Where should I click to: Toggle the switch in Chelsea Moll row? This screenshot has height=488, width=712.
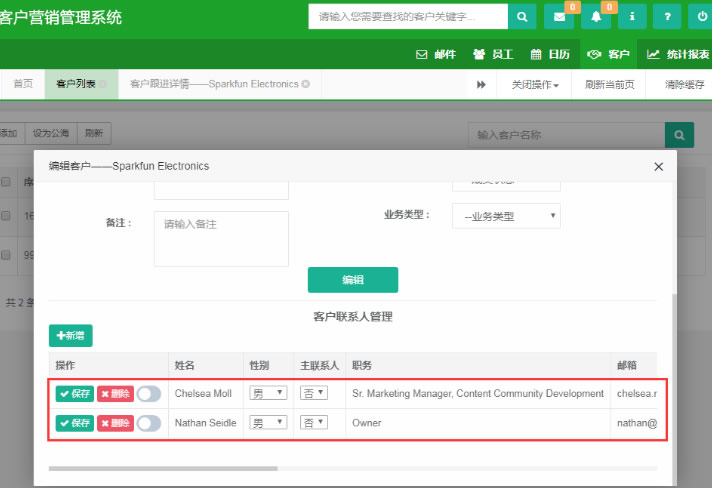[x=149, y=394]
